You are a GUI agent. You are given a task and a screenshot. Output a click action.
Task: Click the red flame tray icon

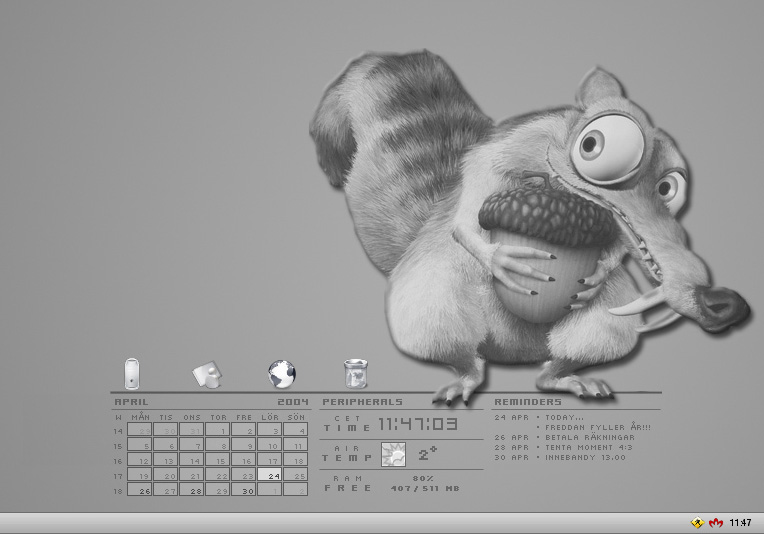point(716,523)
